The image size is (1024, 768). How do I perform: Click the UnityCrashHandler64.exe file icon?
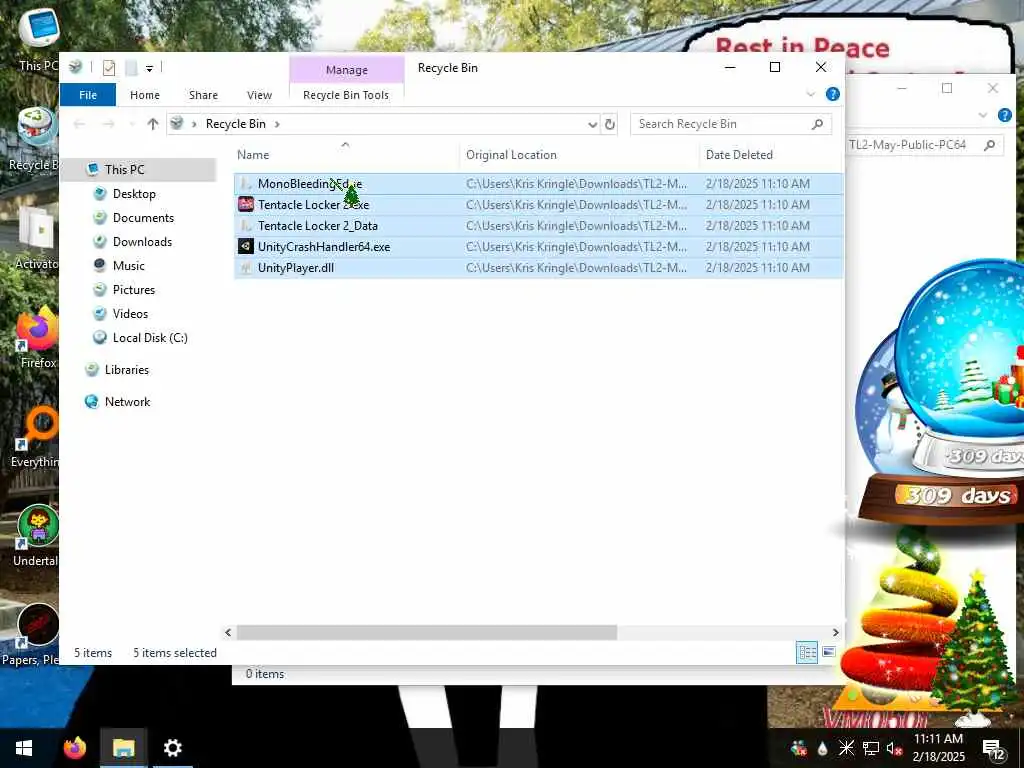coord(246,247)
